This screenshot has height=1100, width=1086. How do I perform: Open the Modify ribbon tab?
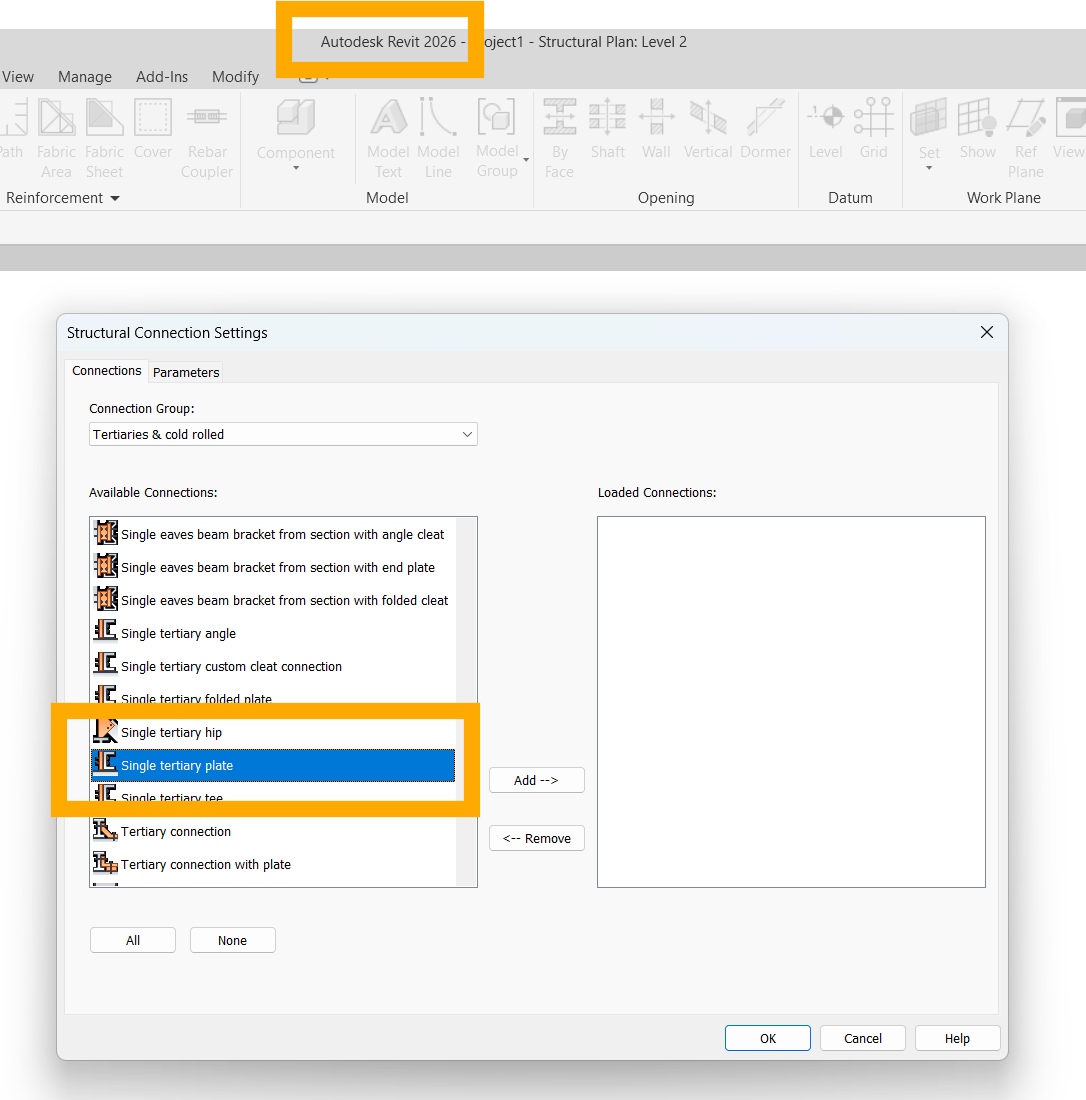[235, 76]
